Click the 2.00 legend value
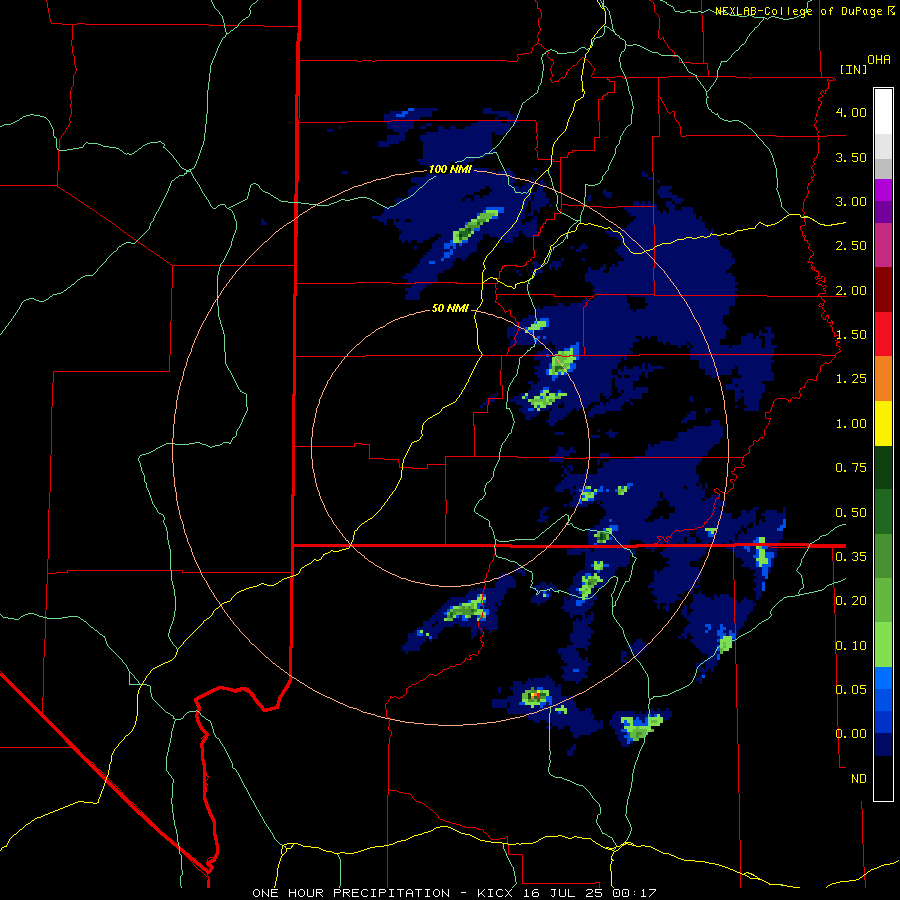Image resolution: width=900 pixels, height=900 pixels. [x=851, y=290]
